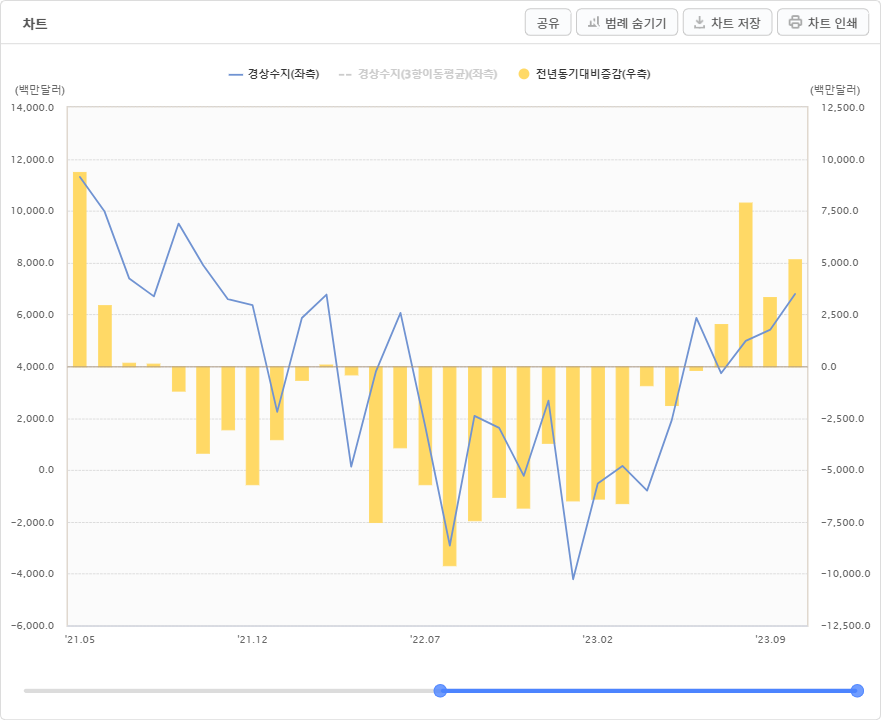The image size is (881, 720).
Task: Click the -6,000.0 left axis value
Action: tap(33, 626)
